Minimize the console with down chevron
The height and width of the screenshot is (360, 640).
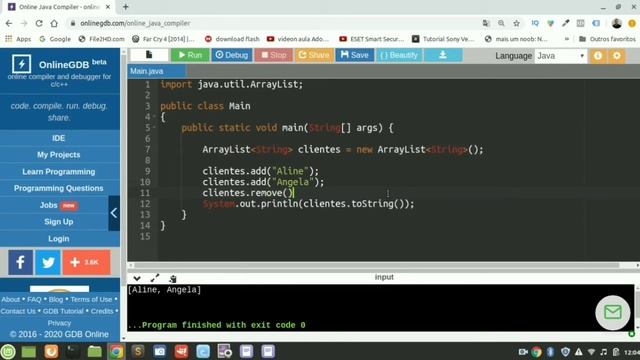point(137,278)
